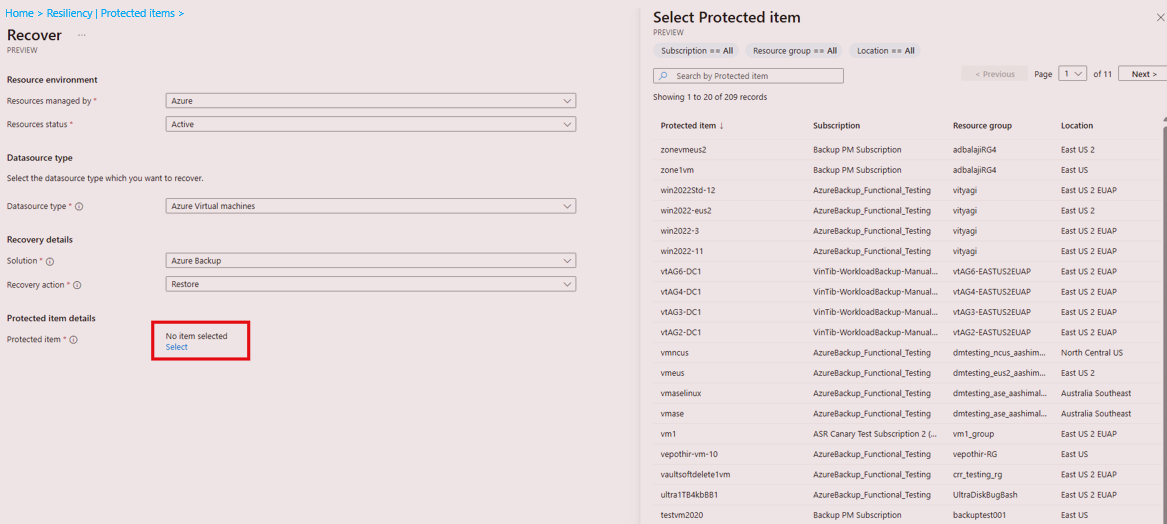Click the info icon beside Datasource type
This screenshot has height=524, width=1167.
(79, 206)
